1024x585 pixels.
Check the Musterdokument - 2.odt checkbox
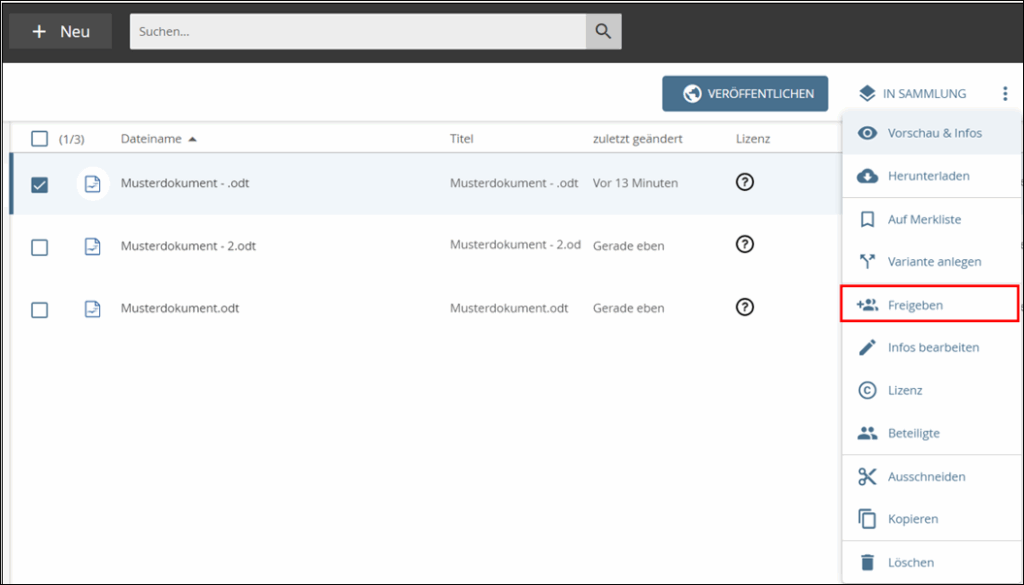pyautogui.click(x=40, y=247)
